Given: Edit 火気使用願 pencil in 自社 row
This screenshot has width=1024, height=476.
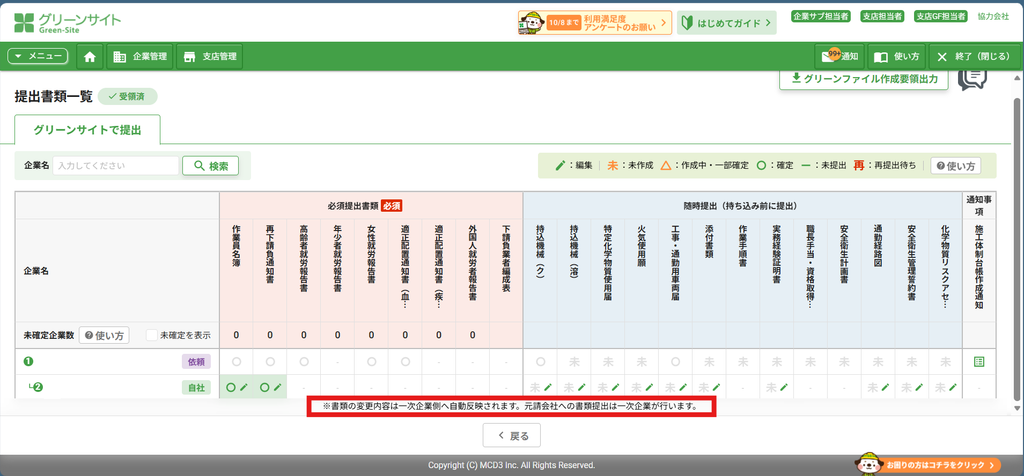Looking at the screenshot, I should pos(649,387).
